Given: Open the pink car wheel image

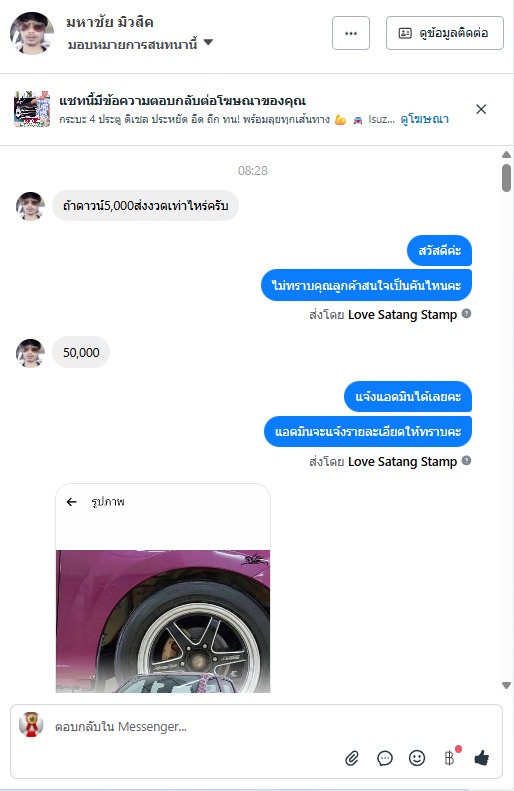Looking at the screenshot, I should pyautogui.click(x=163, y=621).
